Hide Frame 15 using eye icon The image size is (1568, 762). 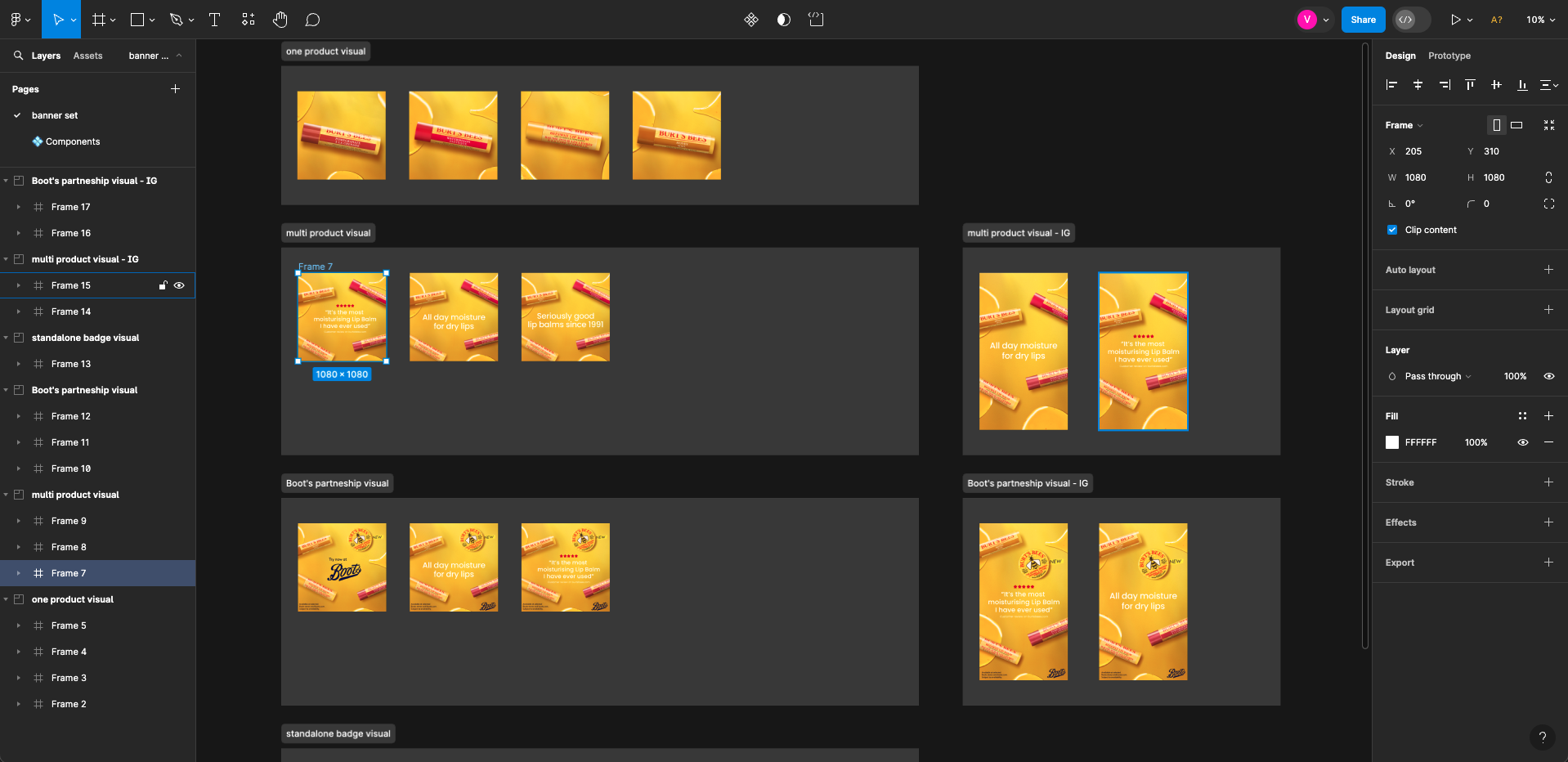pyautogui.click(x=179, y=285)
